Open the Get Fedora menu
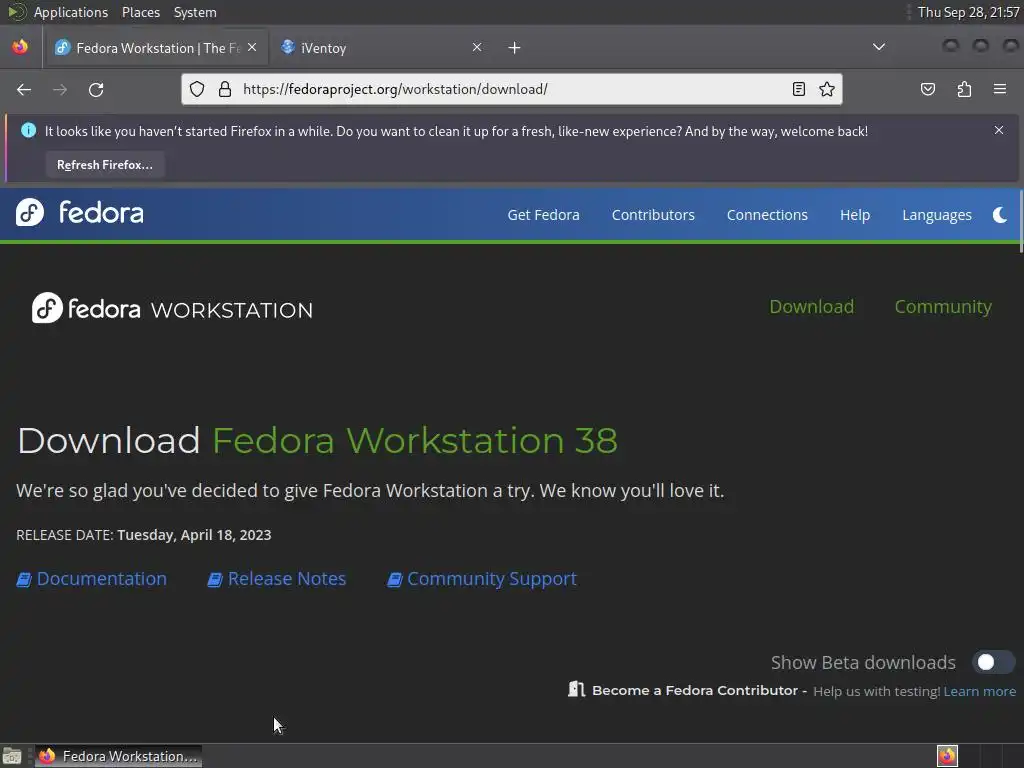The height and width of the screenshot is (768, 1024). click(543, 215)
